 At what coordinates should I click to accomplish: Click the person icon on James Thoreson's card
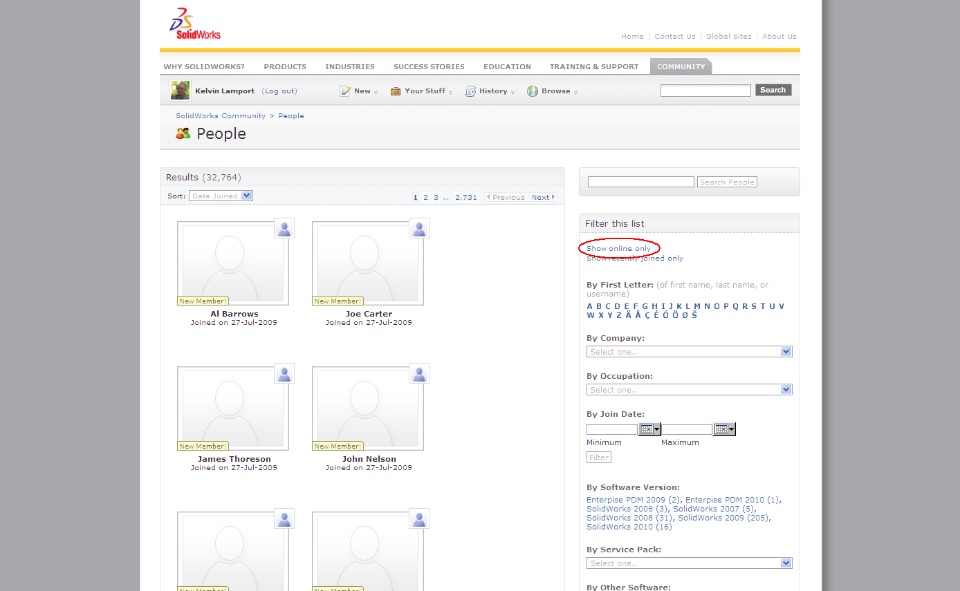[284, 374]
